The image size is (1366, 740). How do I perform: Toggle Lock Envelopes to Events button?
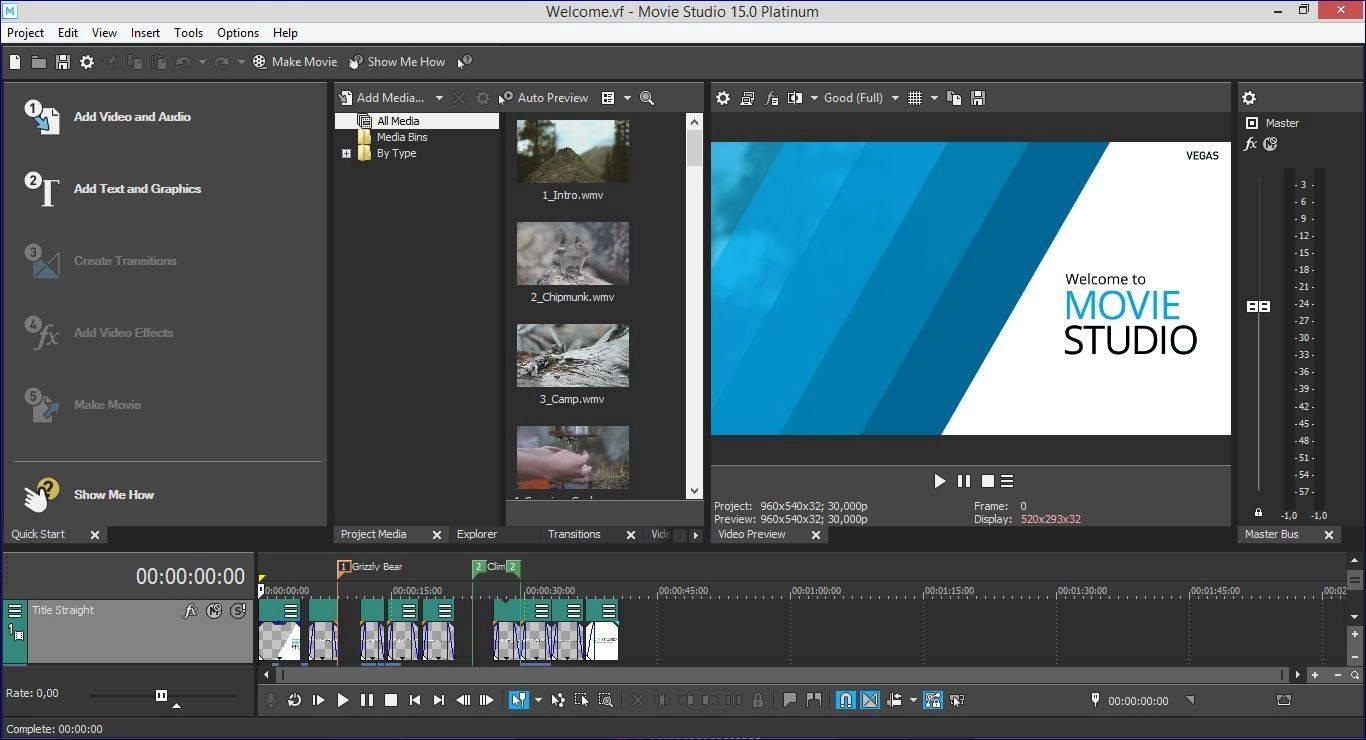coord(933,700)
